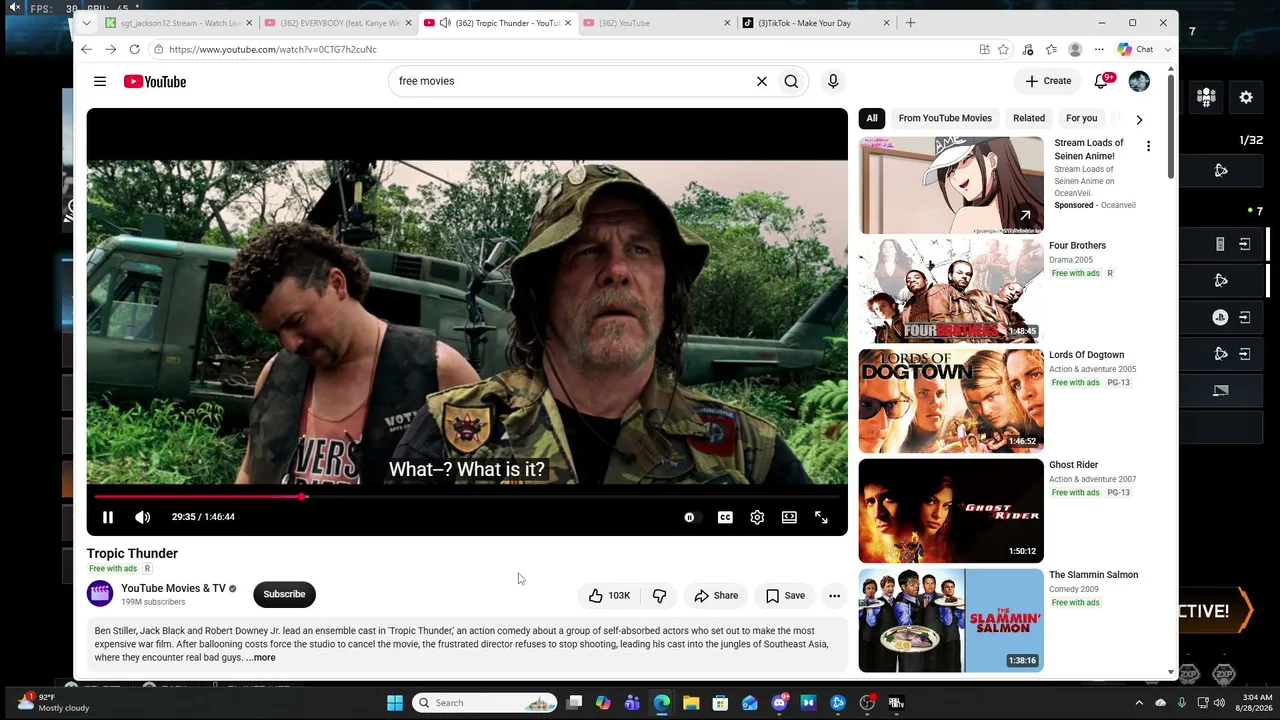The height and width of the screenshot is (720, 1280).
Task: Open File Explorer from the taskbar
Action: (691, 703)
